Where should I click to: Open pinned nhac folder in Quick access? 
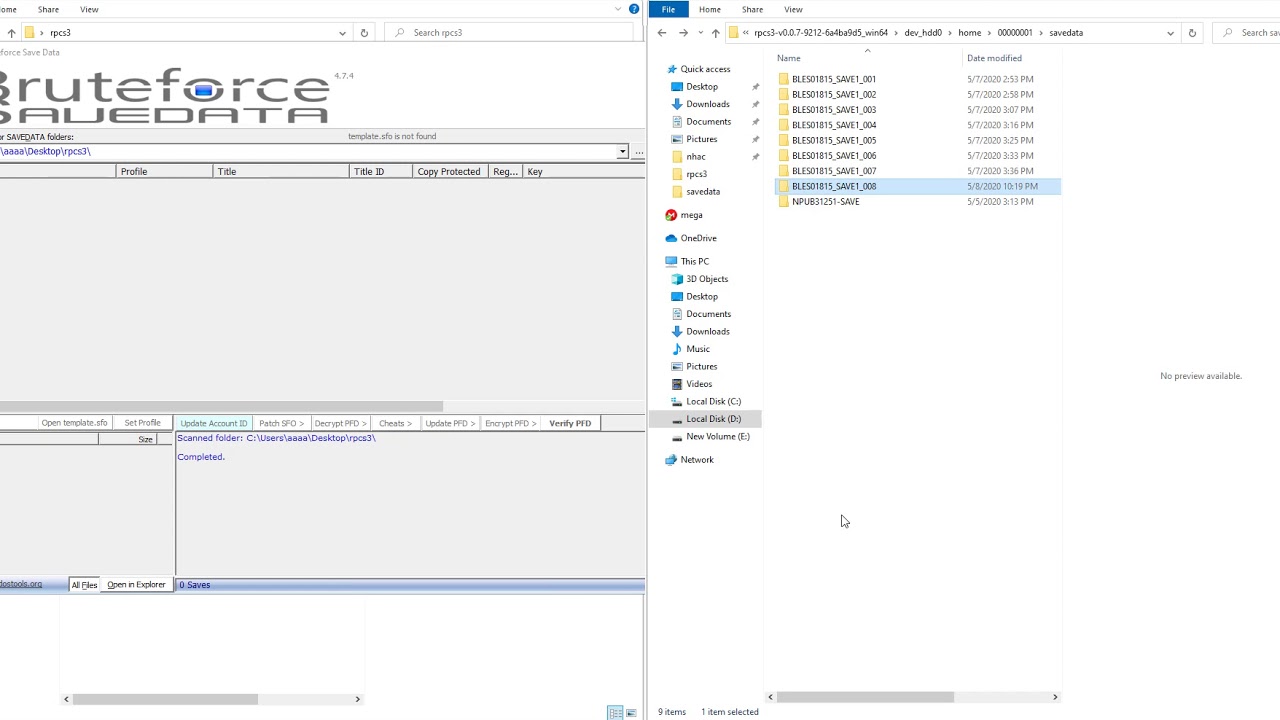click(696, 156)
